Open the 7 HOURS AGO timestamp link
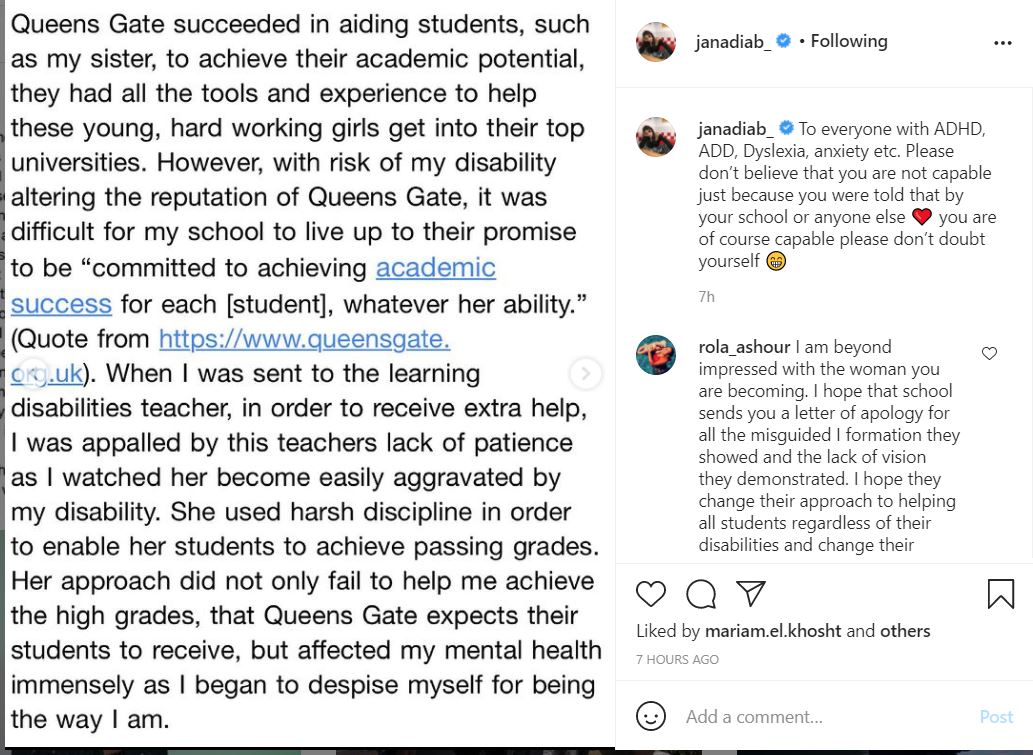The image size is (1033, 755). point(677,660)
